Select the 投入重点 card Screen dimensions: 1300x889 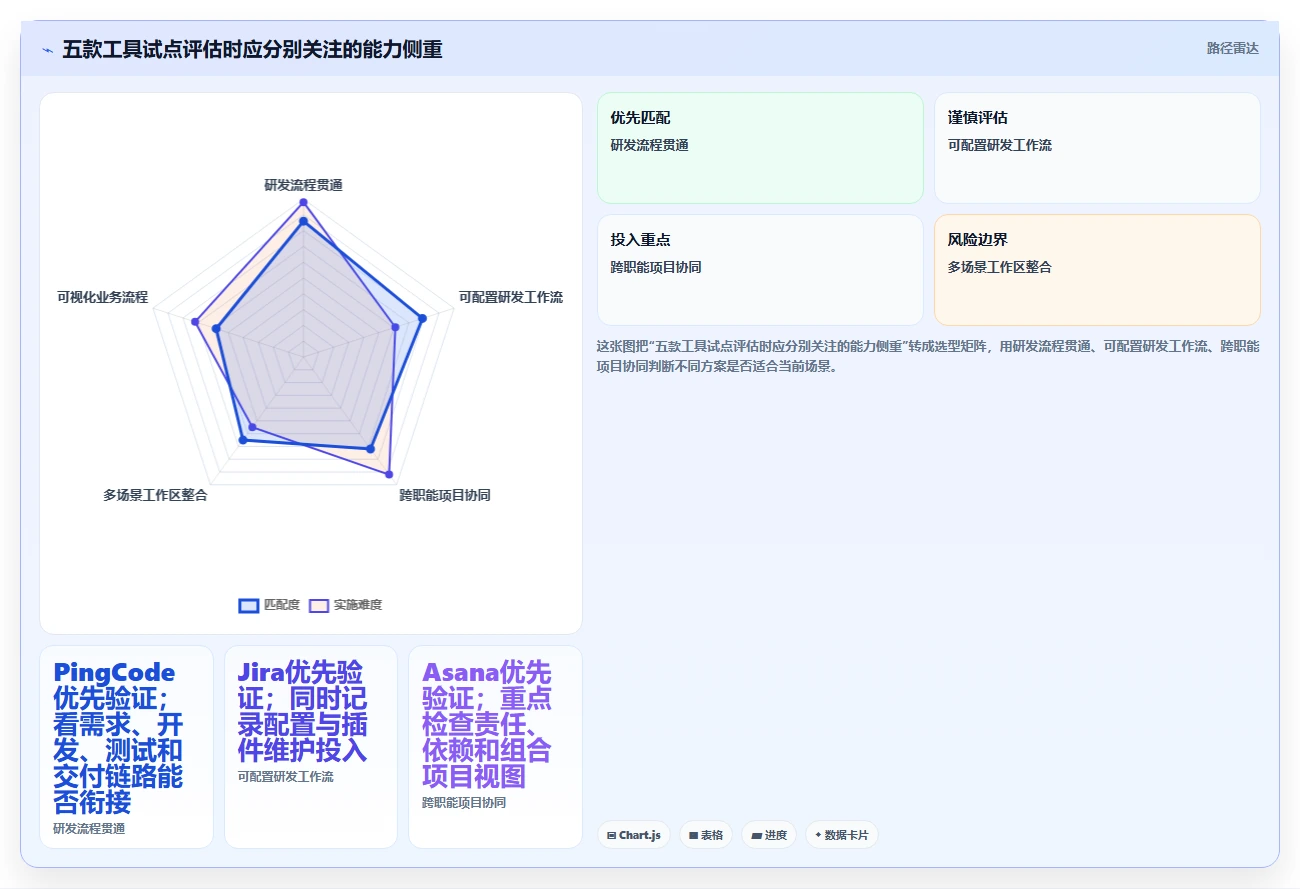pyautogui.click(x=760, y=270)
